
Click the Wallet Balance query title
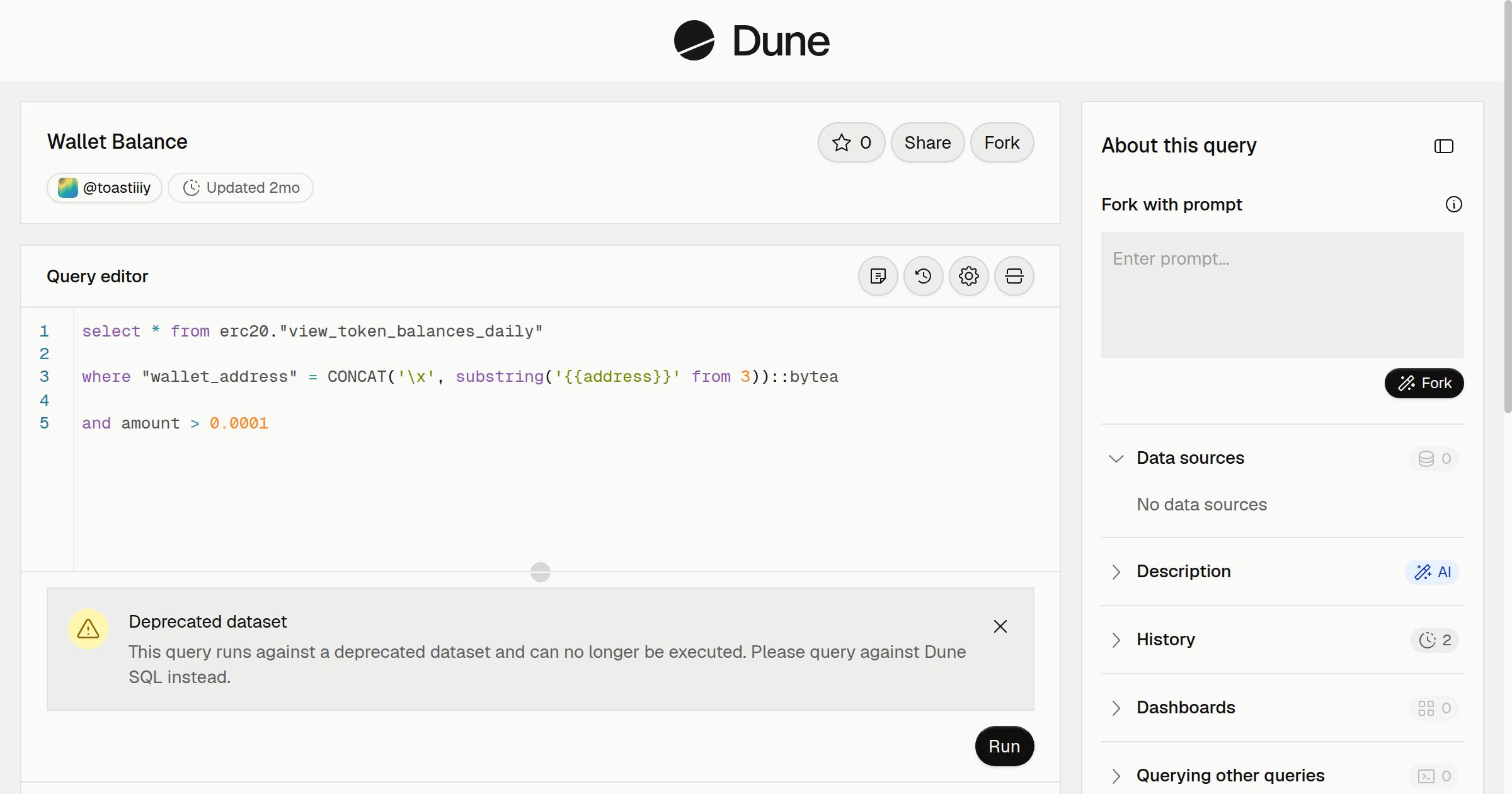coord(117,142)
